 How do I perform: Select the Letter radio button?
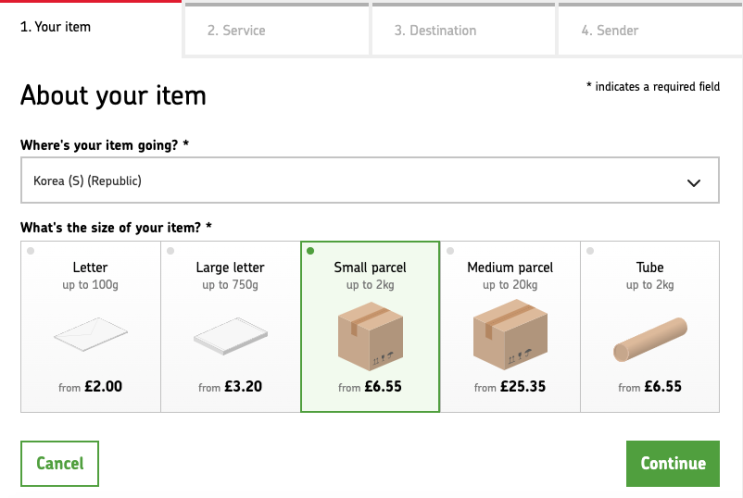pyautogui.click(x=31, y=251)
